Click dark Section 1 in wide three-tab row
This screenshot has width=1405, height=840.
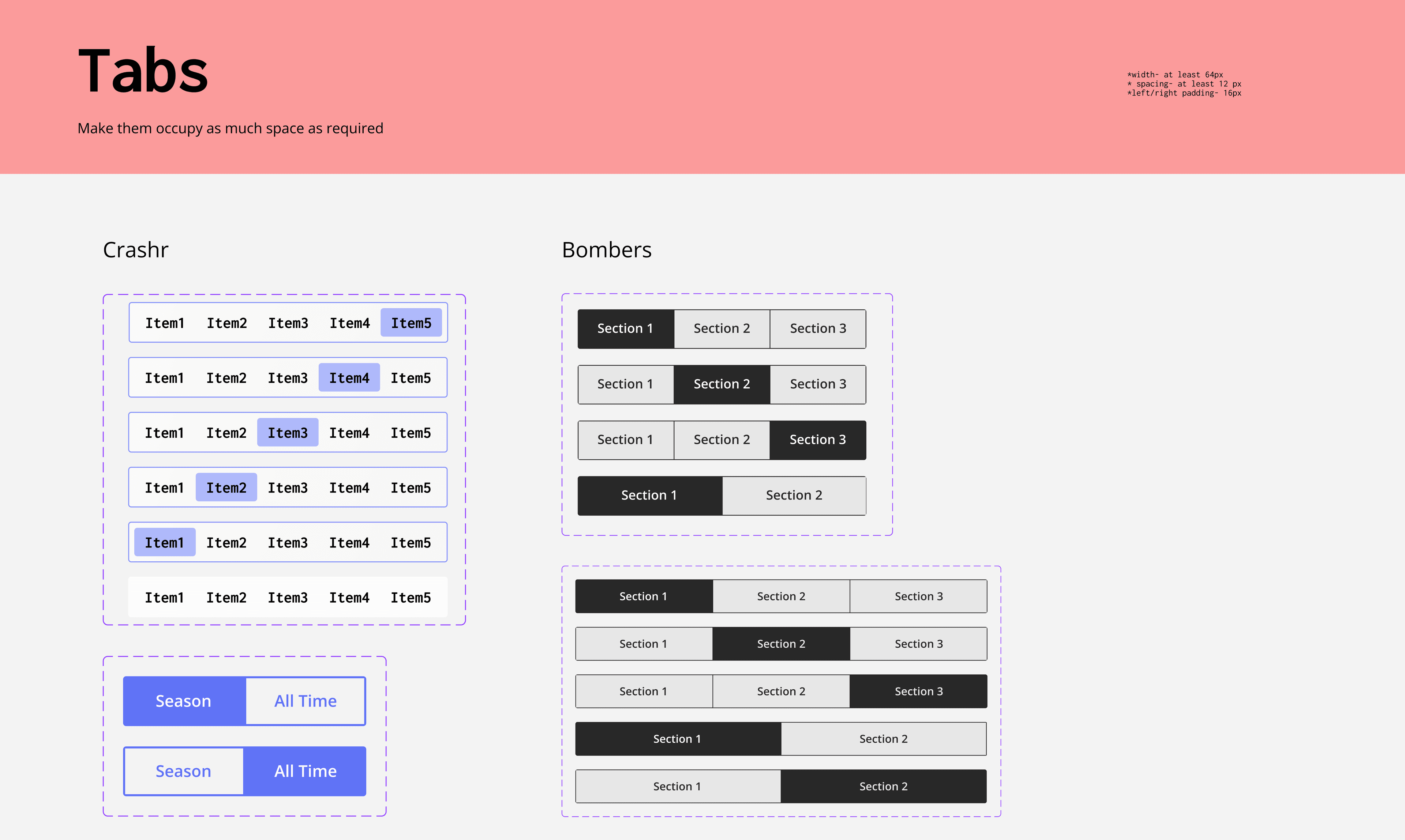pos(644,596)
